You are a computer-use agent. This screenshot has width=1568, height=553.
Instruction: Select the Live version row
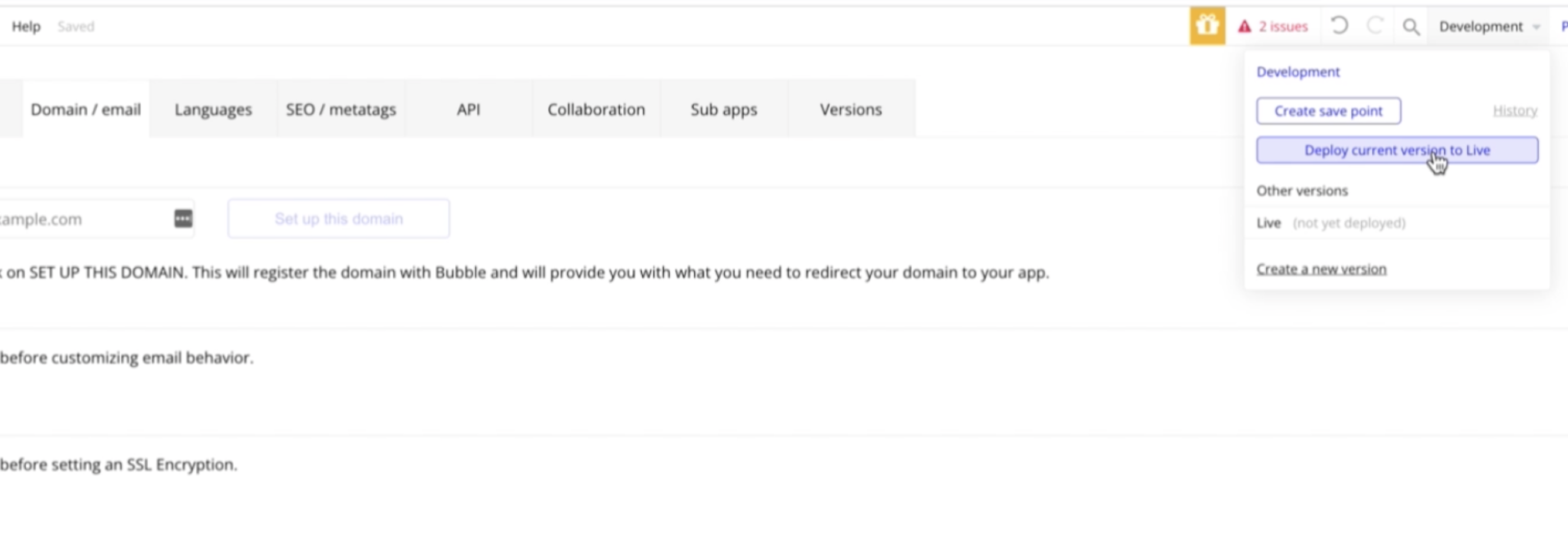(1397, 223)
